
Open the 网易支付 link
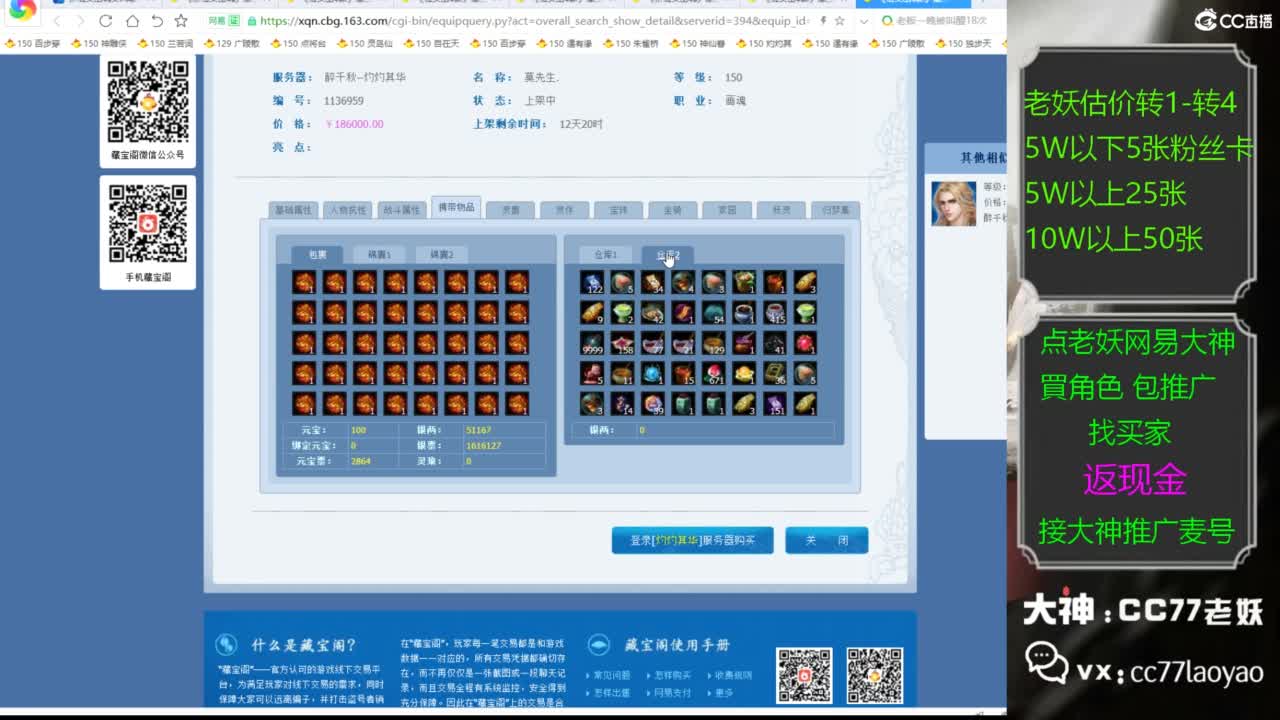(x=672, y=693)
